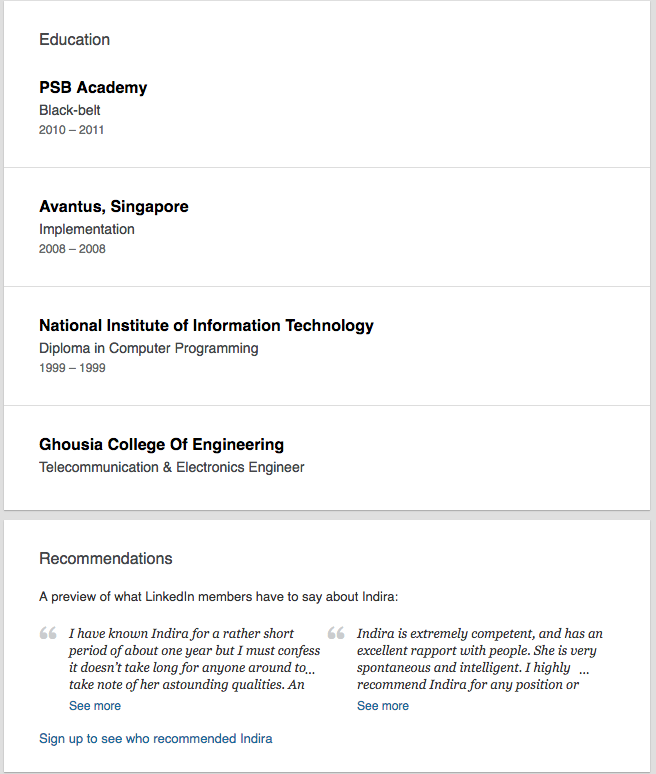The image size is (656, 774).
Task: Click Telecommunication & Electronics Engineer text
Action: coord(172,468)
